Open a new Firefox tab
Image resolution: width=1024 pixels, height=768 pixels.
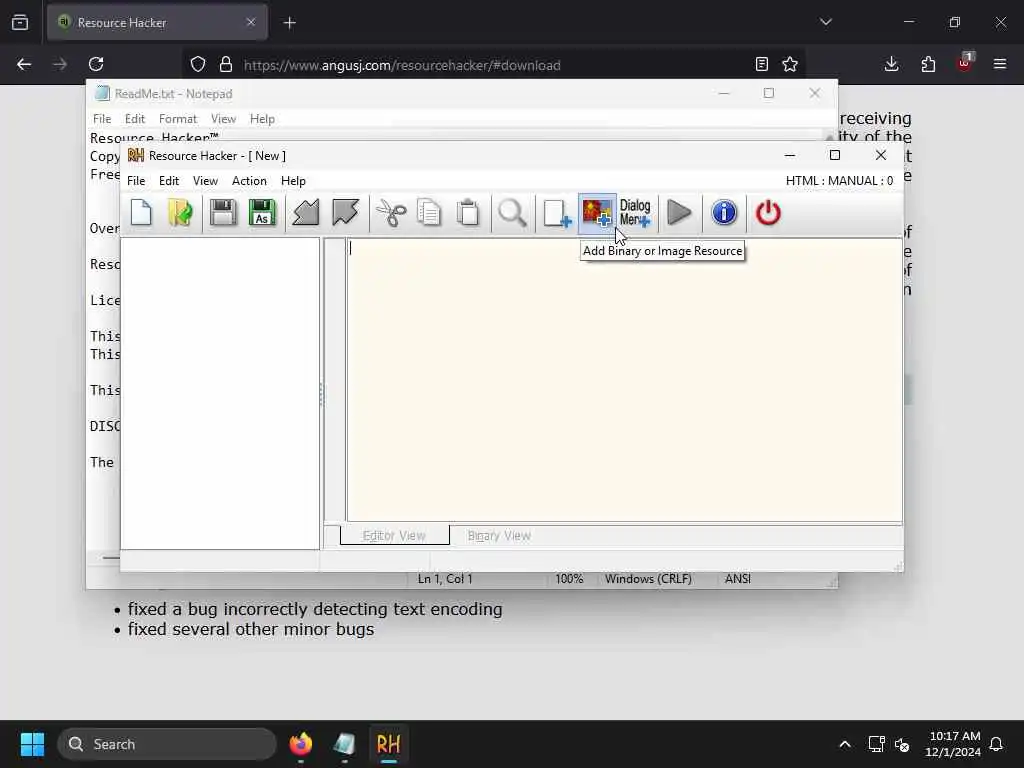pos(290,23)
